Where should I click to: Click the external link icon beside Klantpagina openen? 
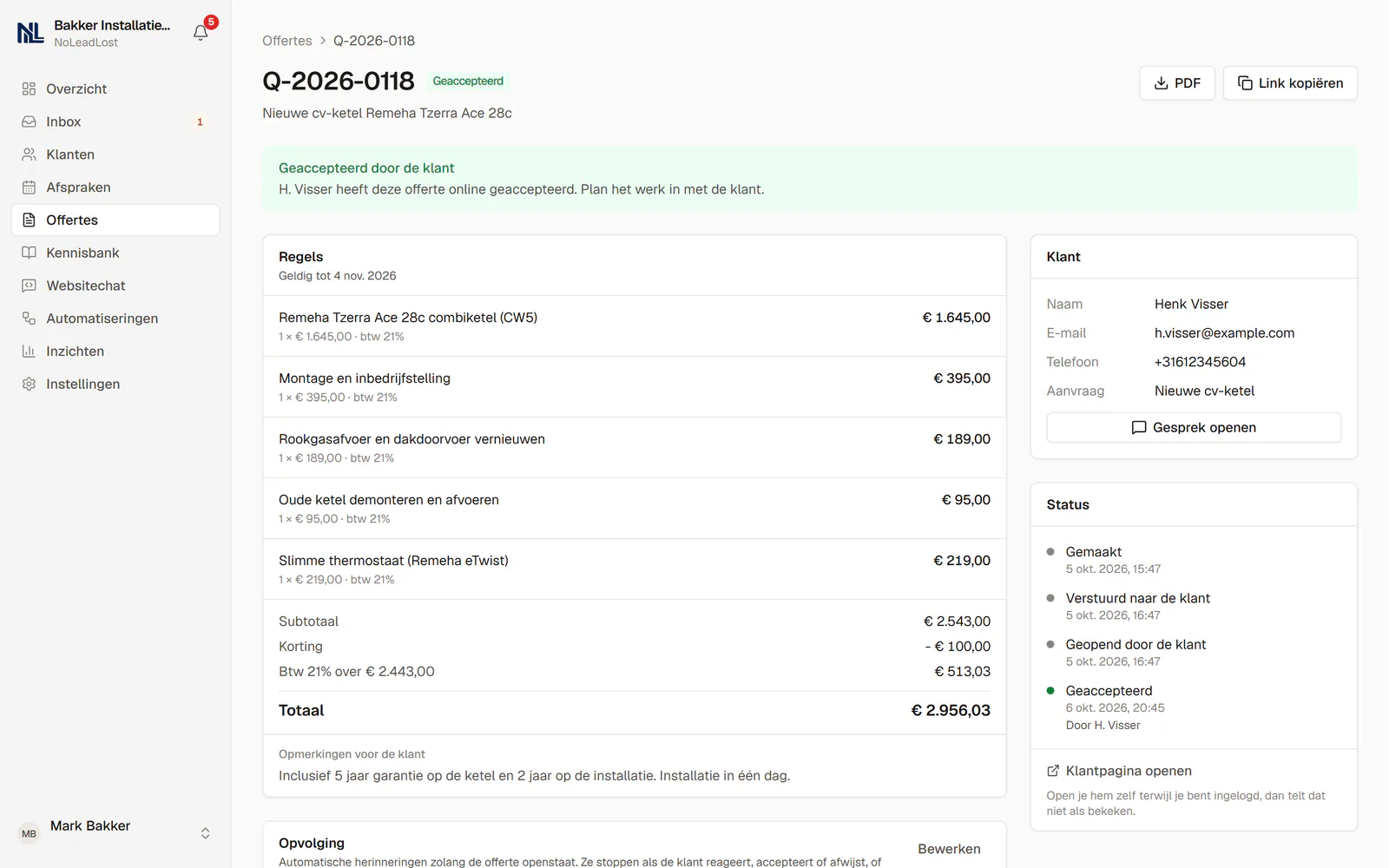1053,771
